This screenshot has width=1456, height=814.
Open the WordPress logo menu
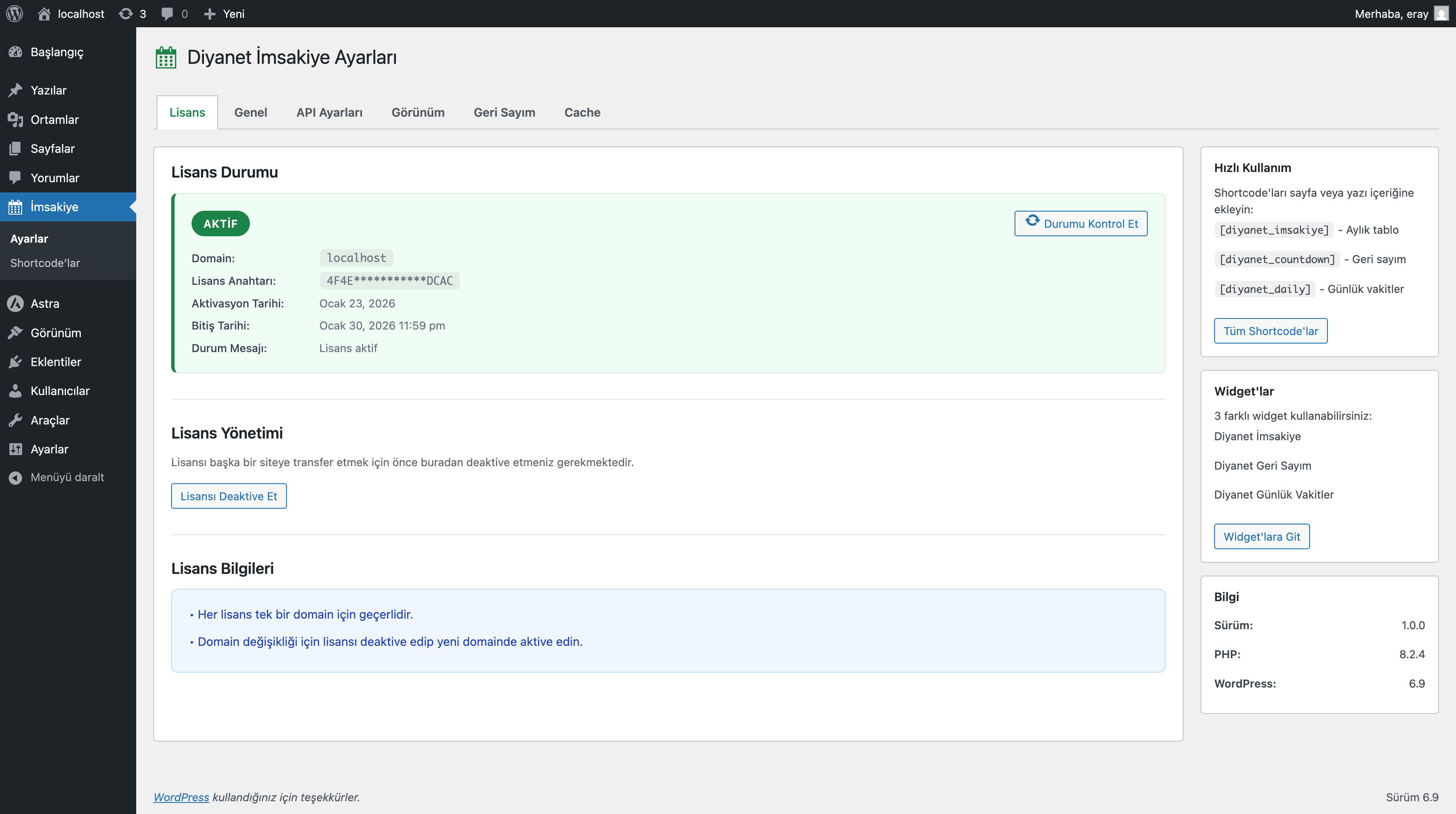tap(15, 14)
